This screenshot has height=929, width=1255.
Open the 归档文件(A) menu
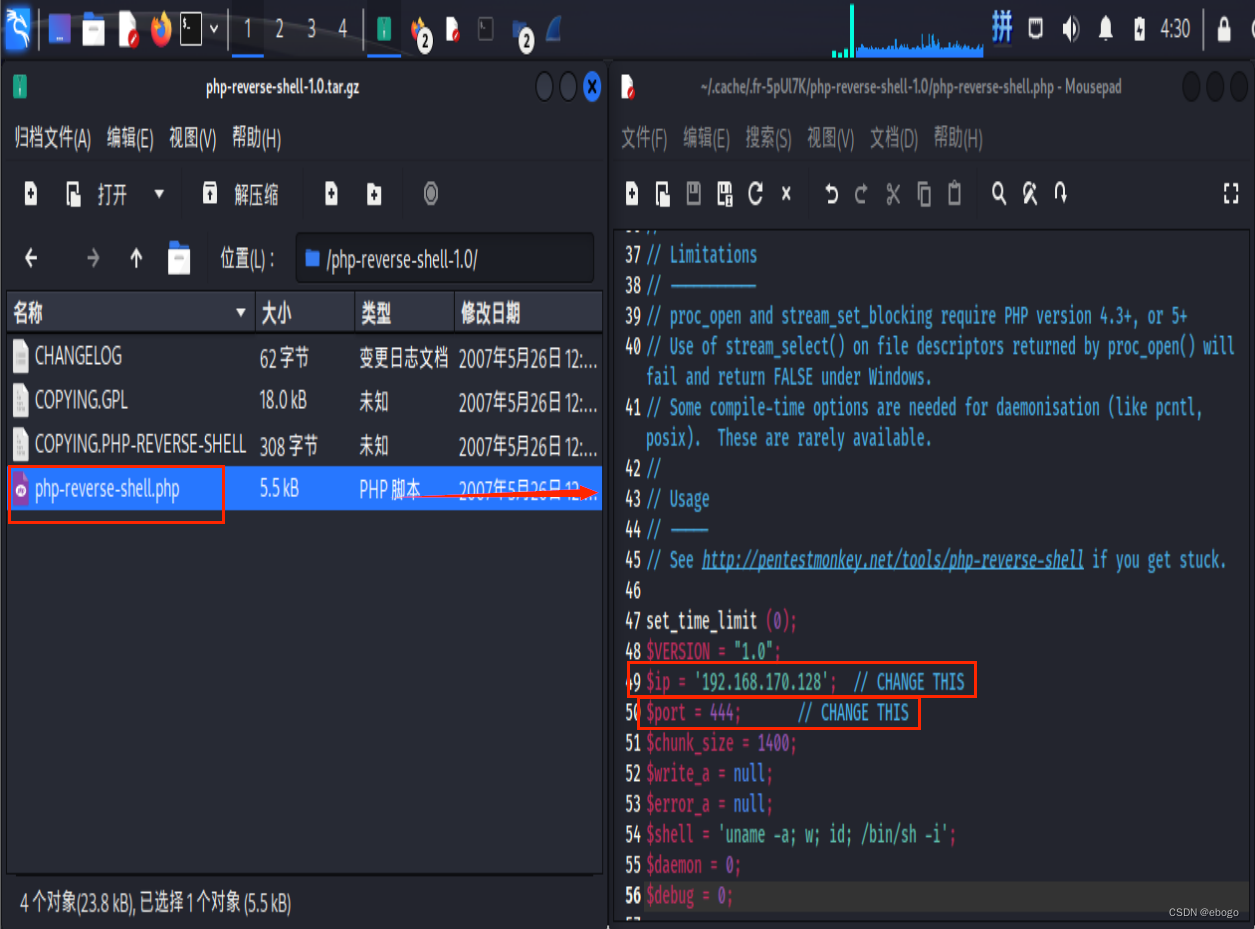53,138
